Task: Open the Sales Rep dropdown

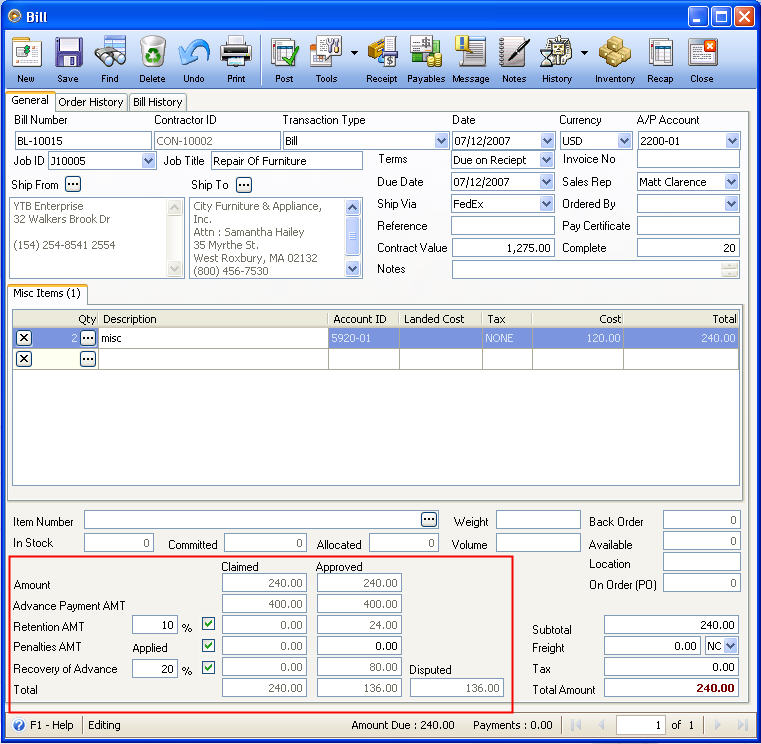Action: tap(731, 182)
